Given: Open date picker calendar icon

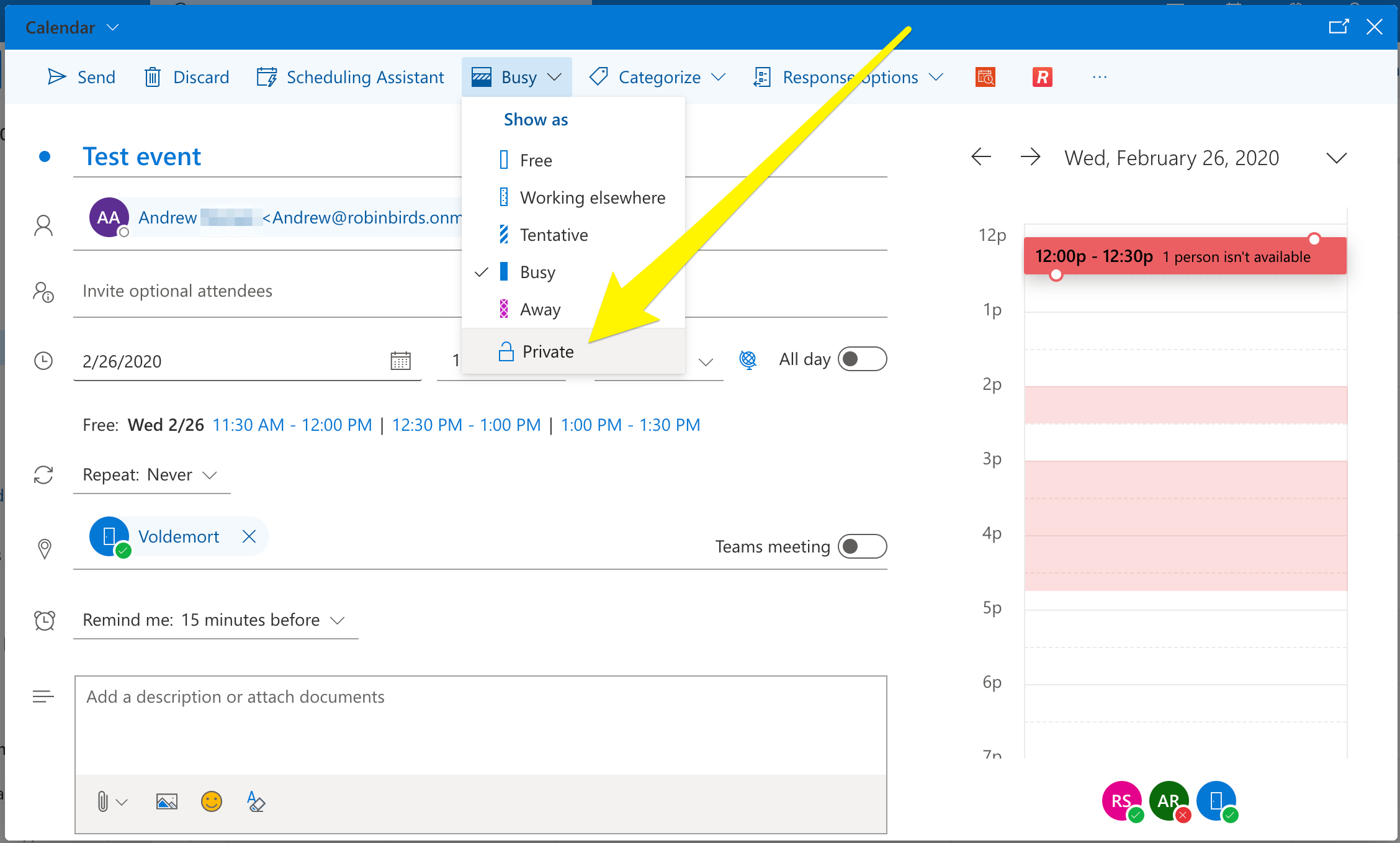Looking at the screenshot, I should pos(400,361).
